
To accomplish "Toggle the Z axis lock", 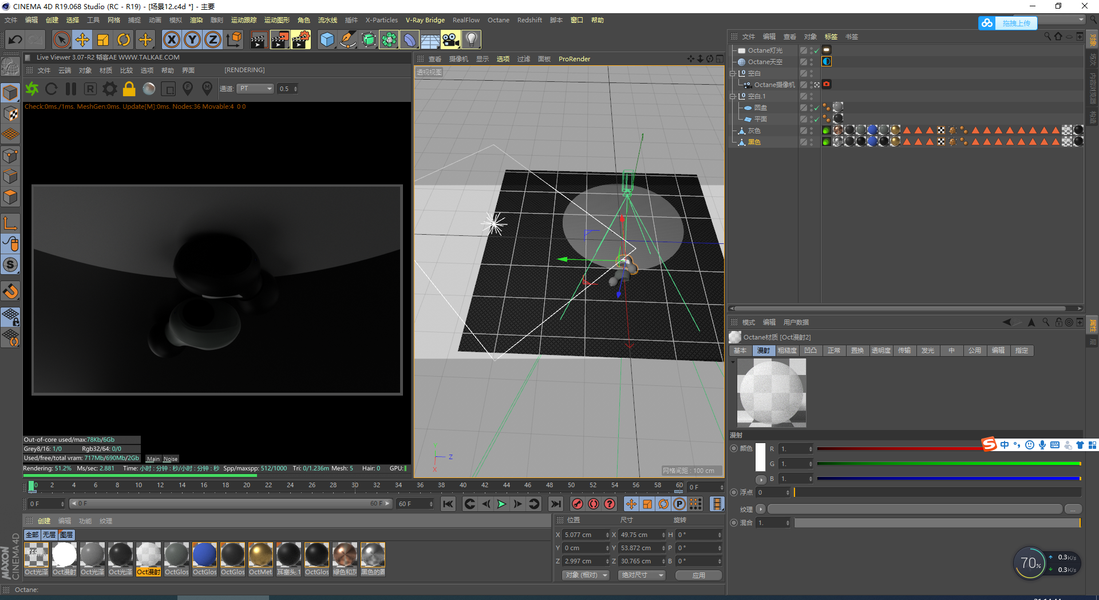I will [213, 40].
